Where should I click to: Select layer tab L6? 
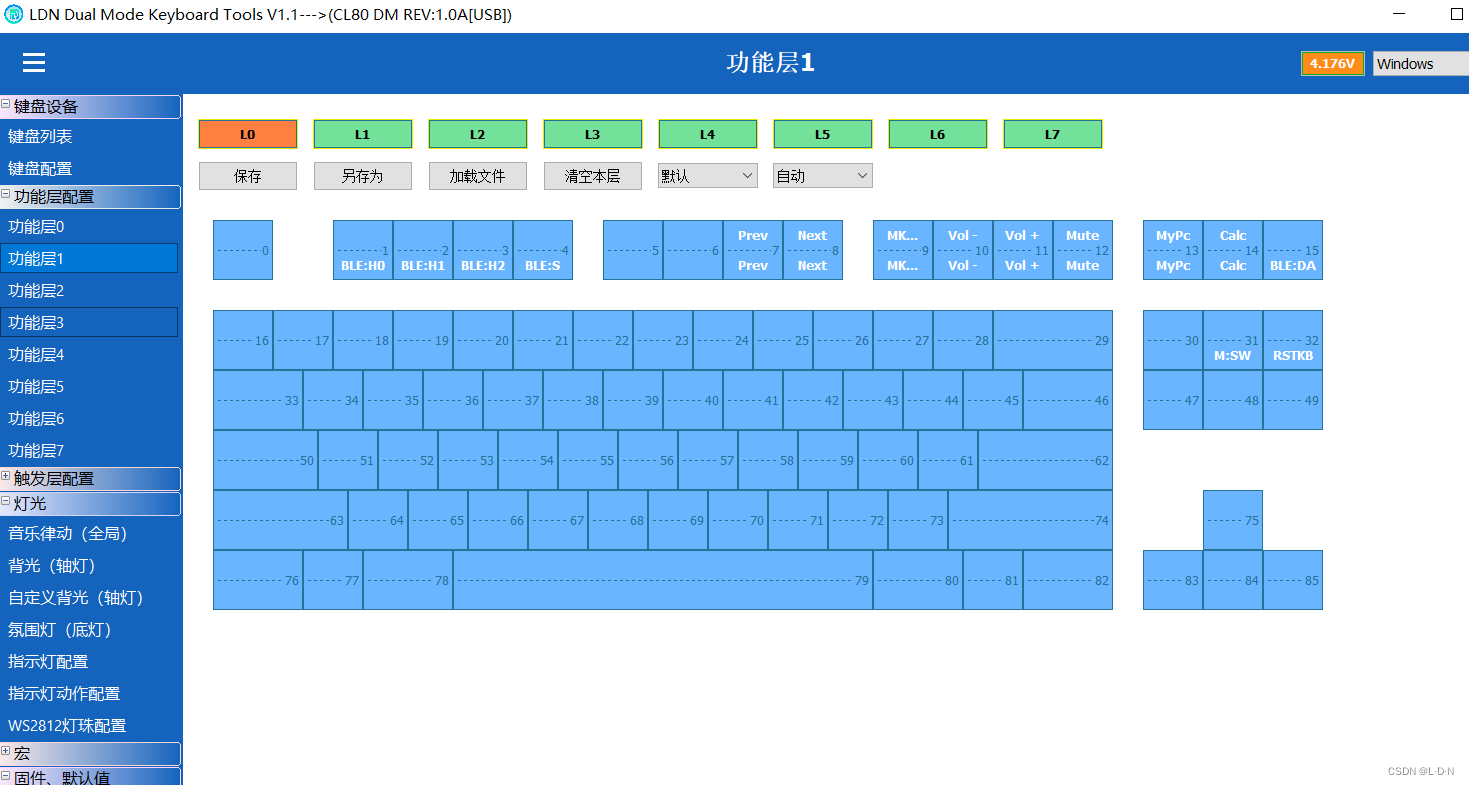click(x=937, y=134)
